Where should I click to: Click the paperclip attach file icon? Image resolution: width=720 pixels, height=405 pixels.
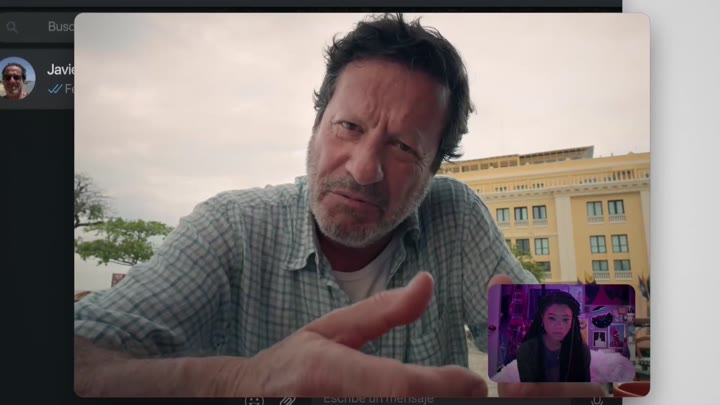(x=287, y=400)
